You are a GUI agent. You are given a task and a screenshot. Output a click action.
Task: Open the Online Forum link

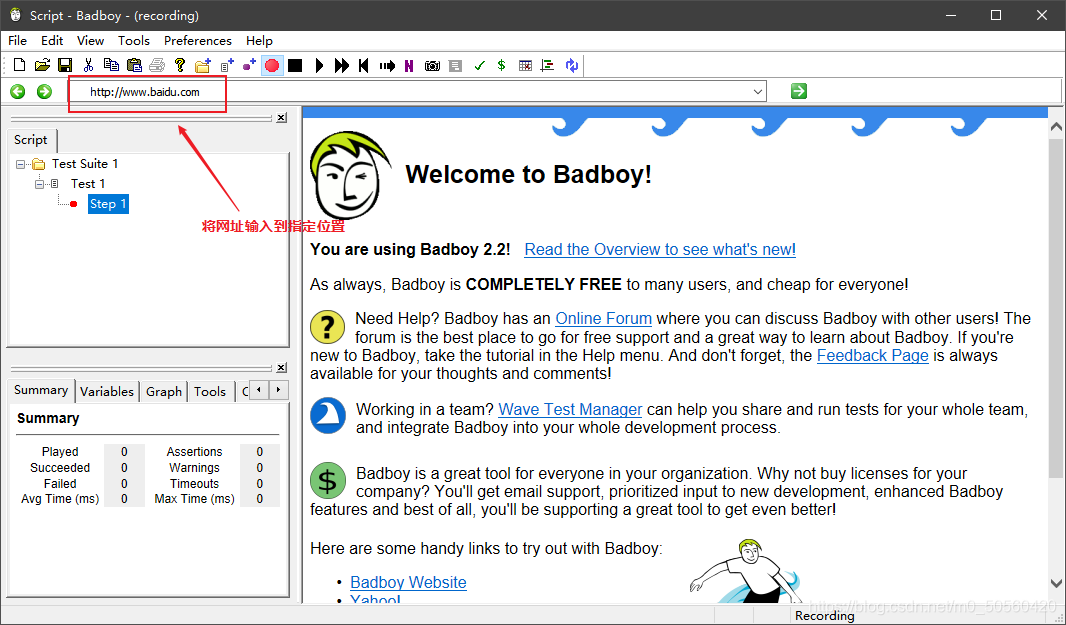pos(604,318)
